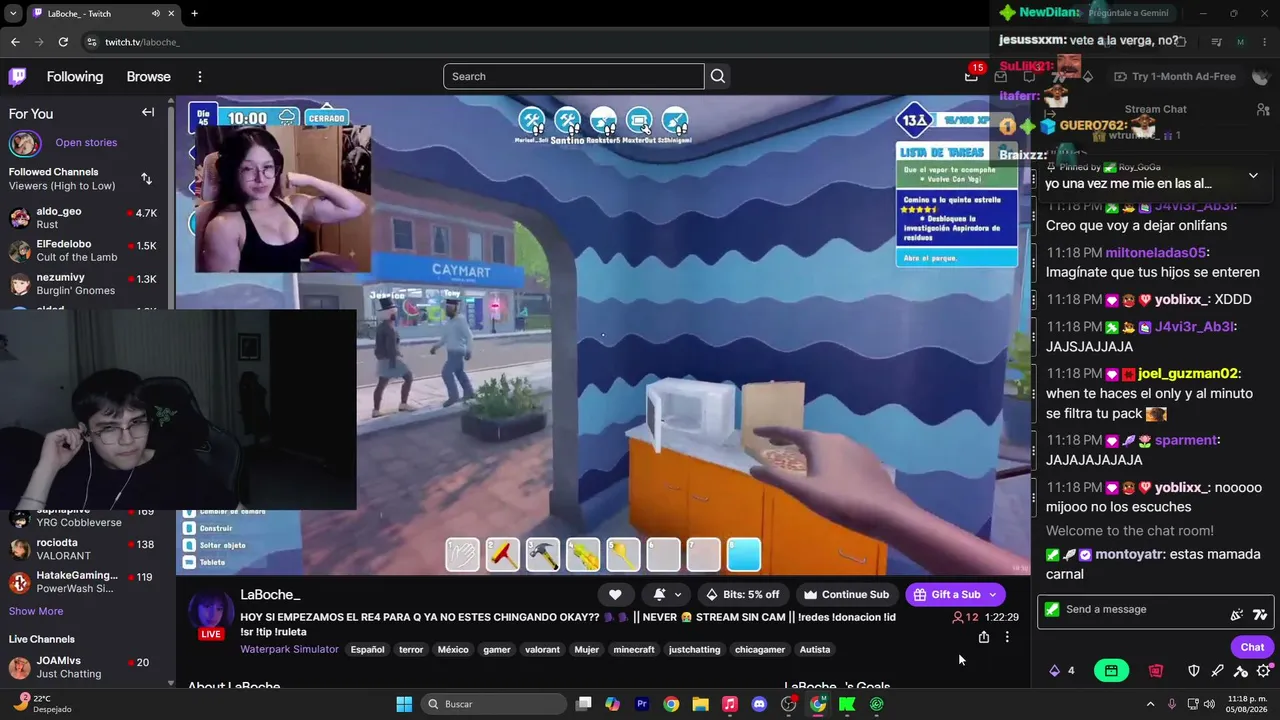Collapse the For You sidebar
This screenshot has width=1280, height=720.
point(148,113)
